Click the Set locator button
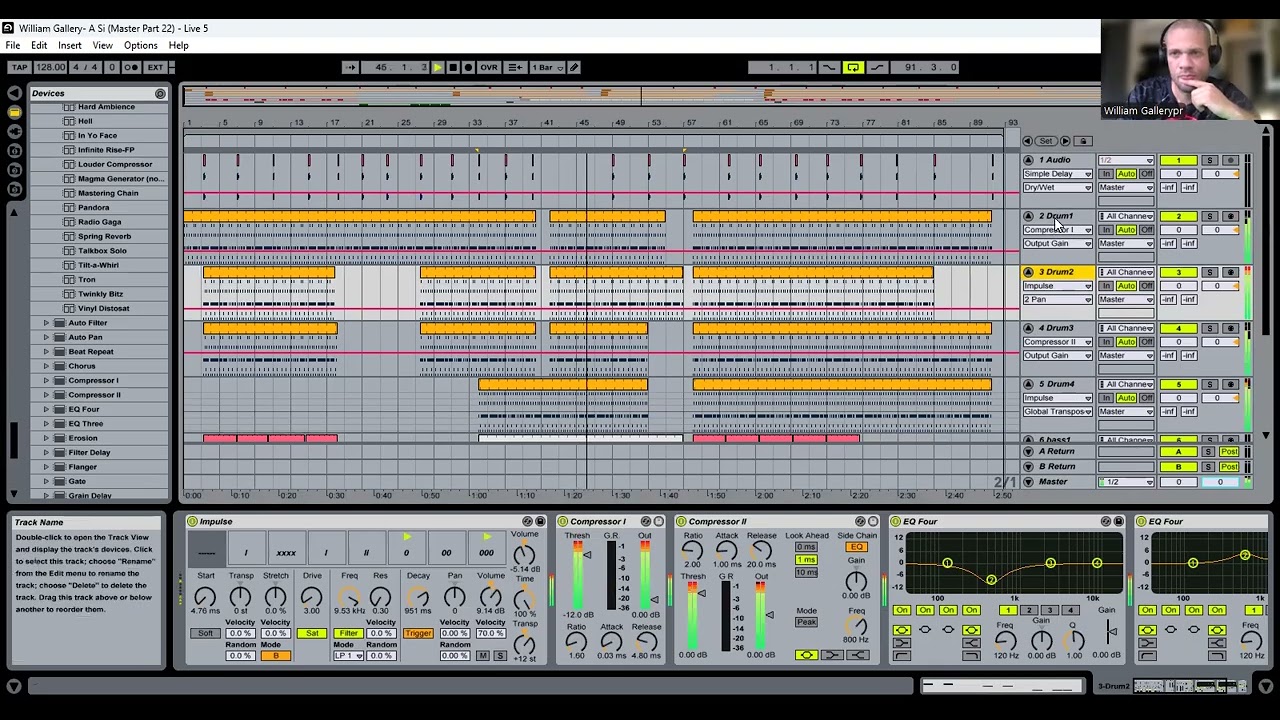 tap(1046, 141)
